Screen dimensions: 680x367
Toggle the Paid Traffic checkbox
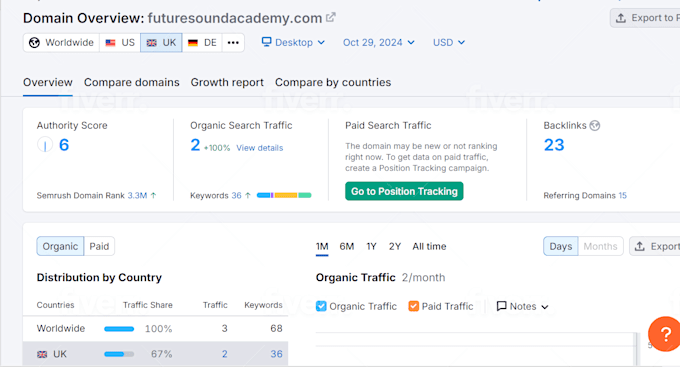click(414, 306)
